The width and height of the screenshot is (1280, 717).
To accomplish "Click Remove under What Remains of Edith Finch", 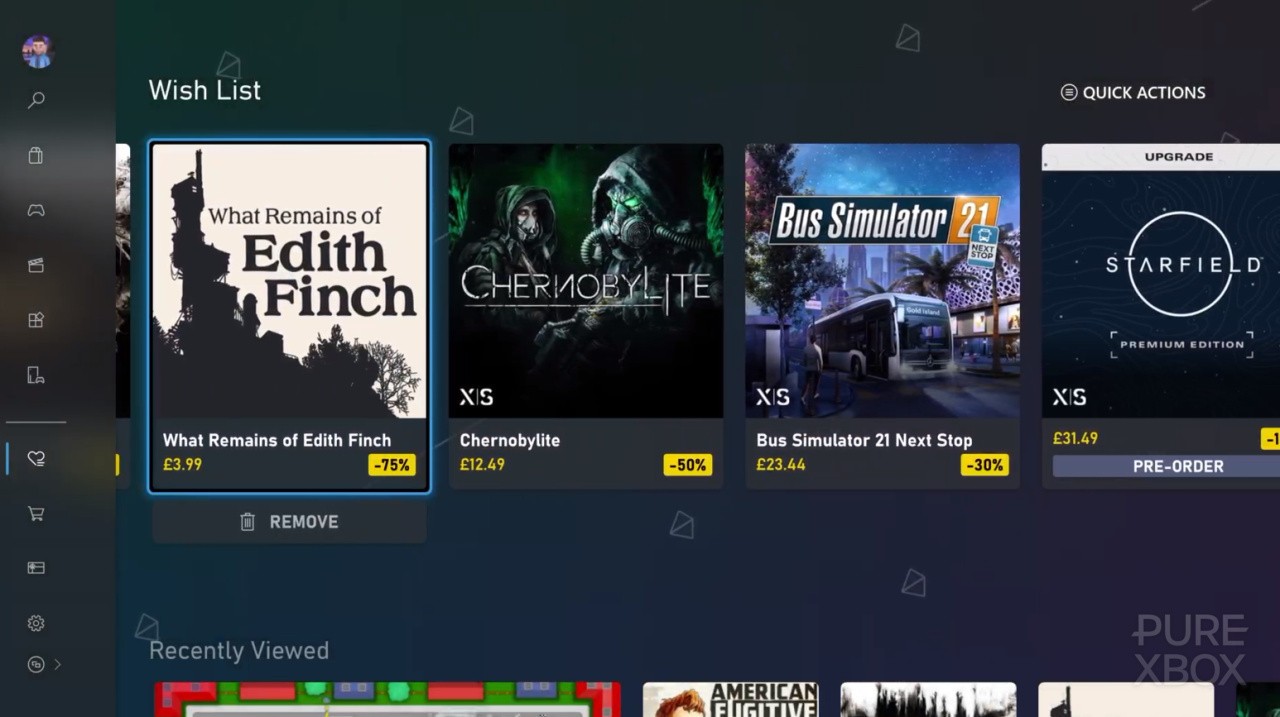I will pos(289,521).
